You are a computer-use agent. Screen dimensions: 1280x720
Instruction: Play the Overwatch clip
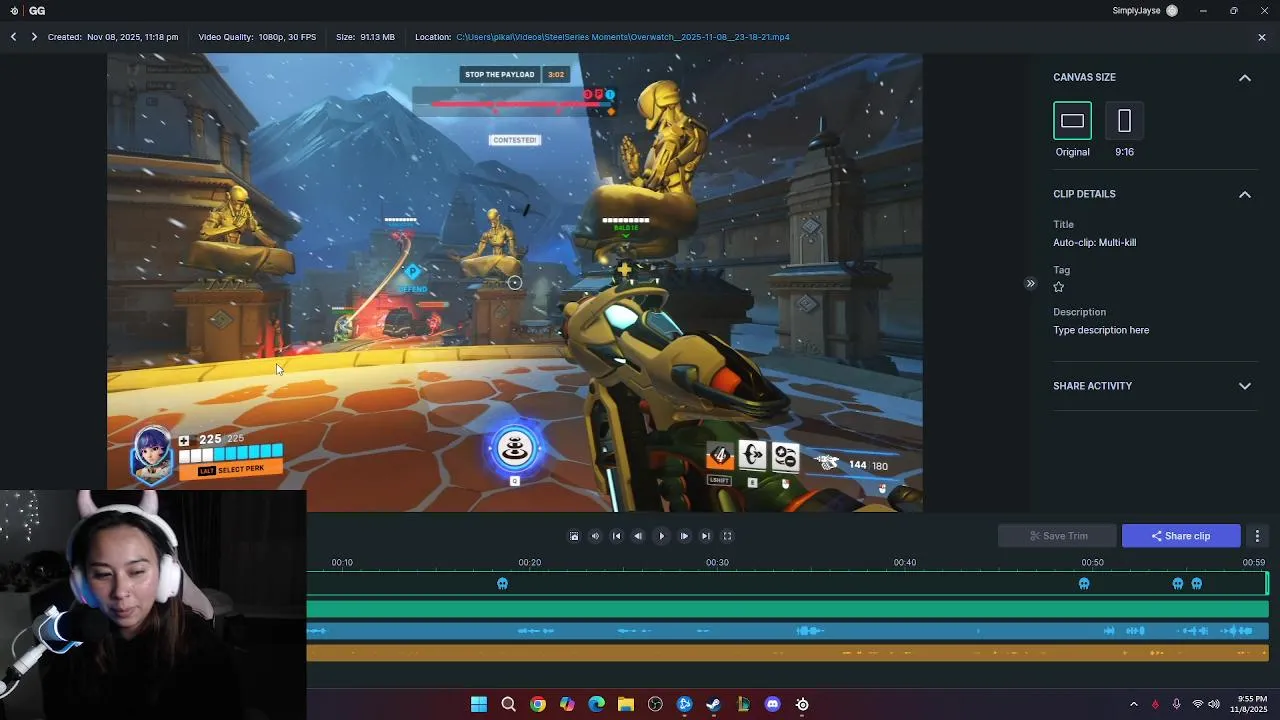point(661,536)
